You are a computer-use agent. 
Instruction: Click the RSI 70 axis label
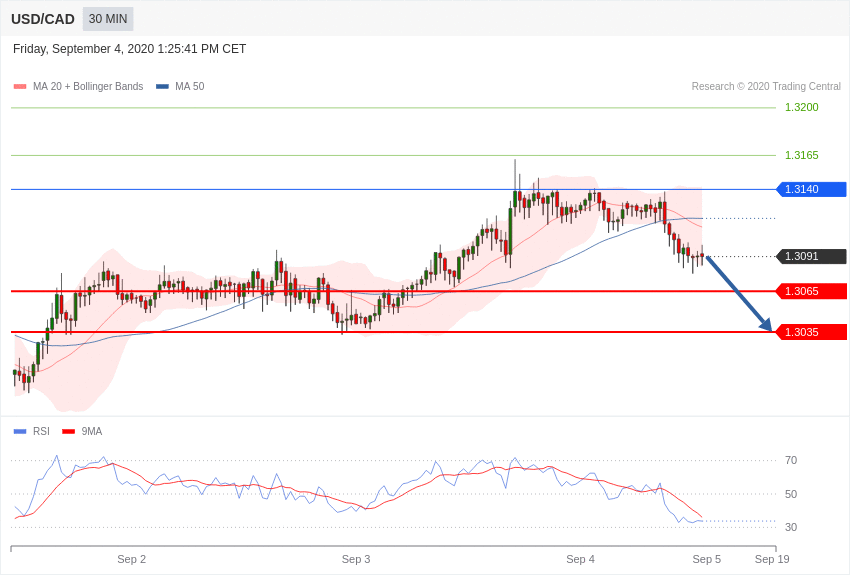[x=791, y=461]
